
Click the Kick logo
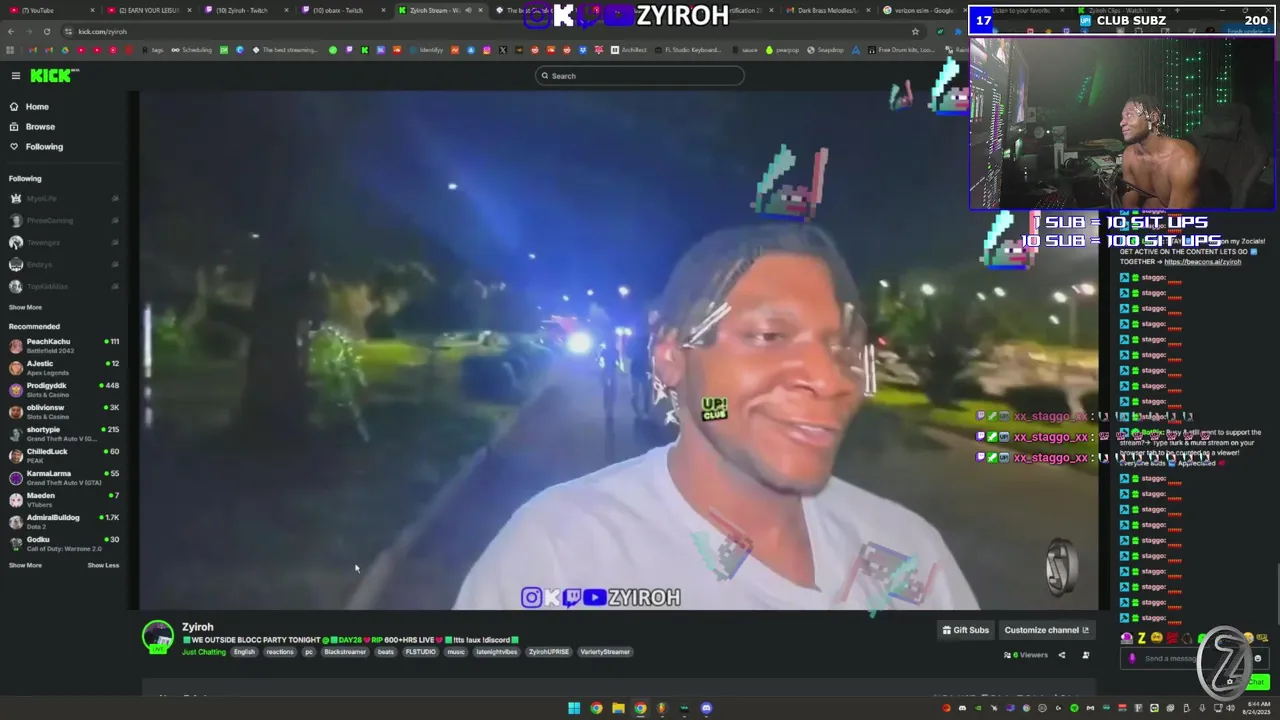(x=53, y=76)
